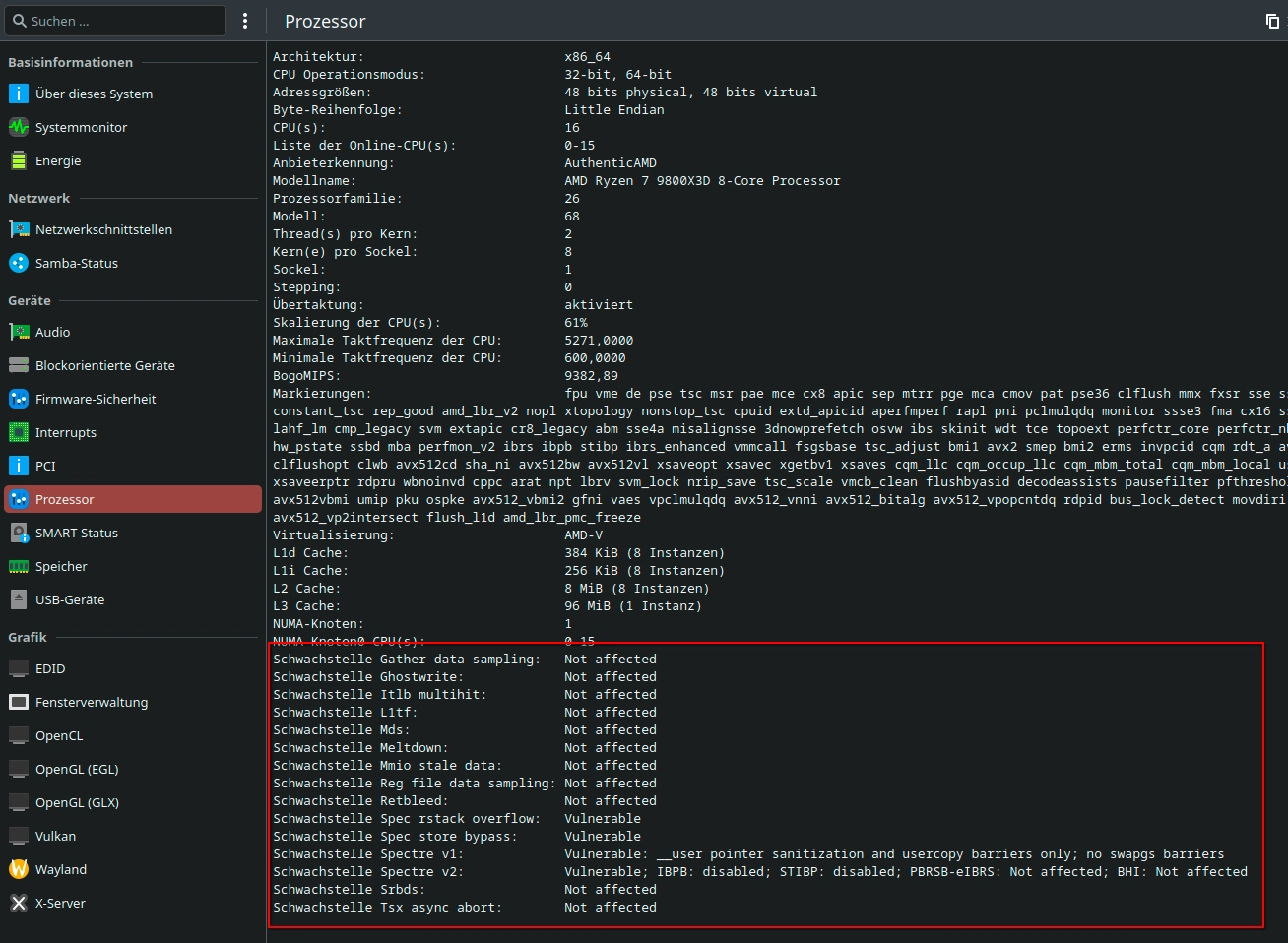Click the OpenCL icon
This screenshot has height=943, width=1288.
click(19, 735)
